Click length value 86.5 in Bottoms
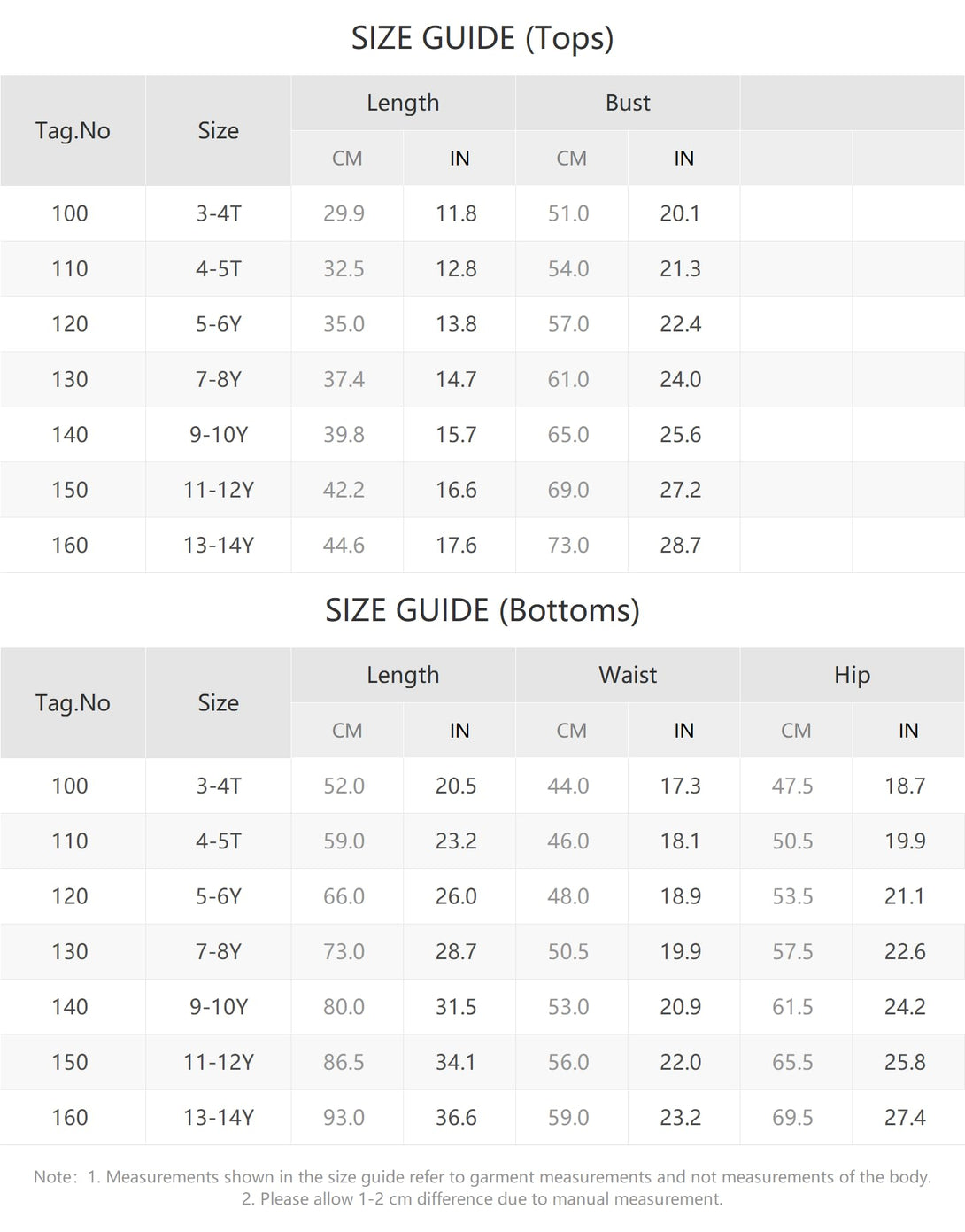Viewport: 965px width, 1232px height. (x=344, y=1062)
